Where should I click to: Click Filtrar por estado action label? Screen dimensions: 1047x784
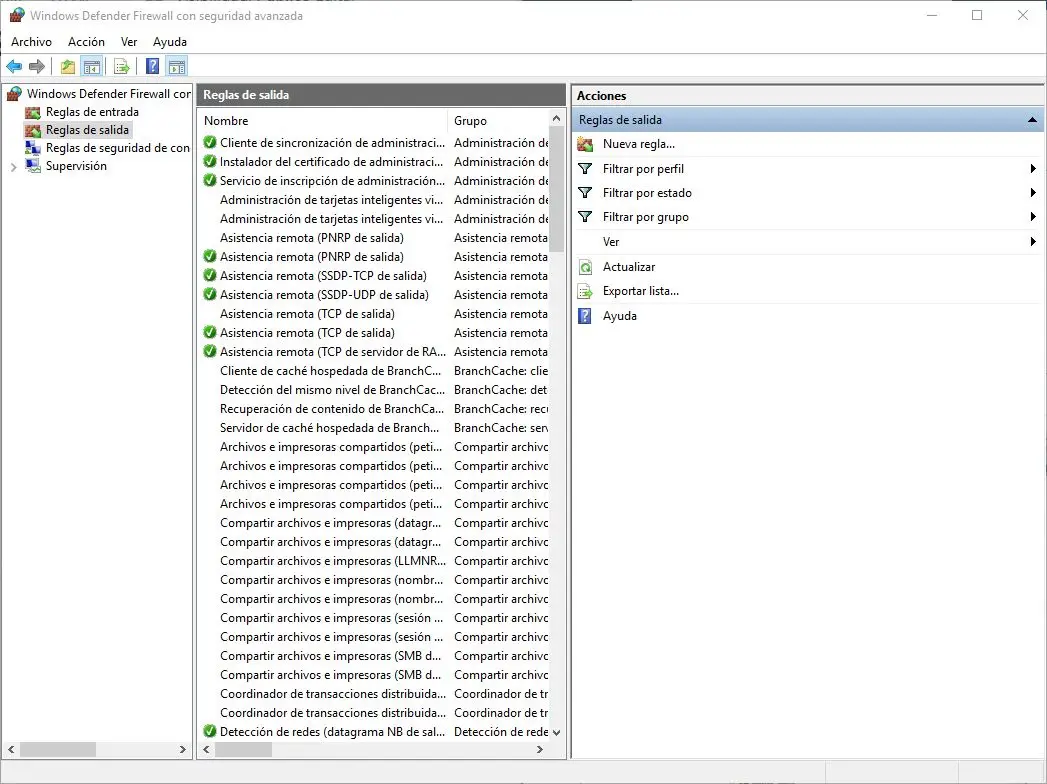(x=648, y=193)
